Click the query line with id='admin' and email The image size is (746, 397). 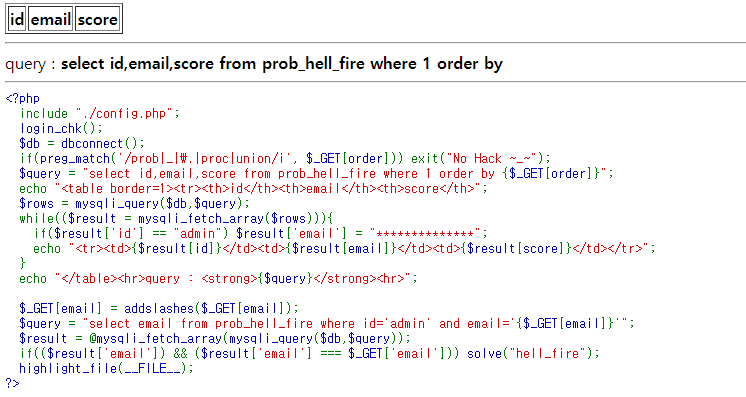[x=327, y=324]
